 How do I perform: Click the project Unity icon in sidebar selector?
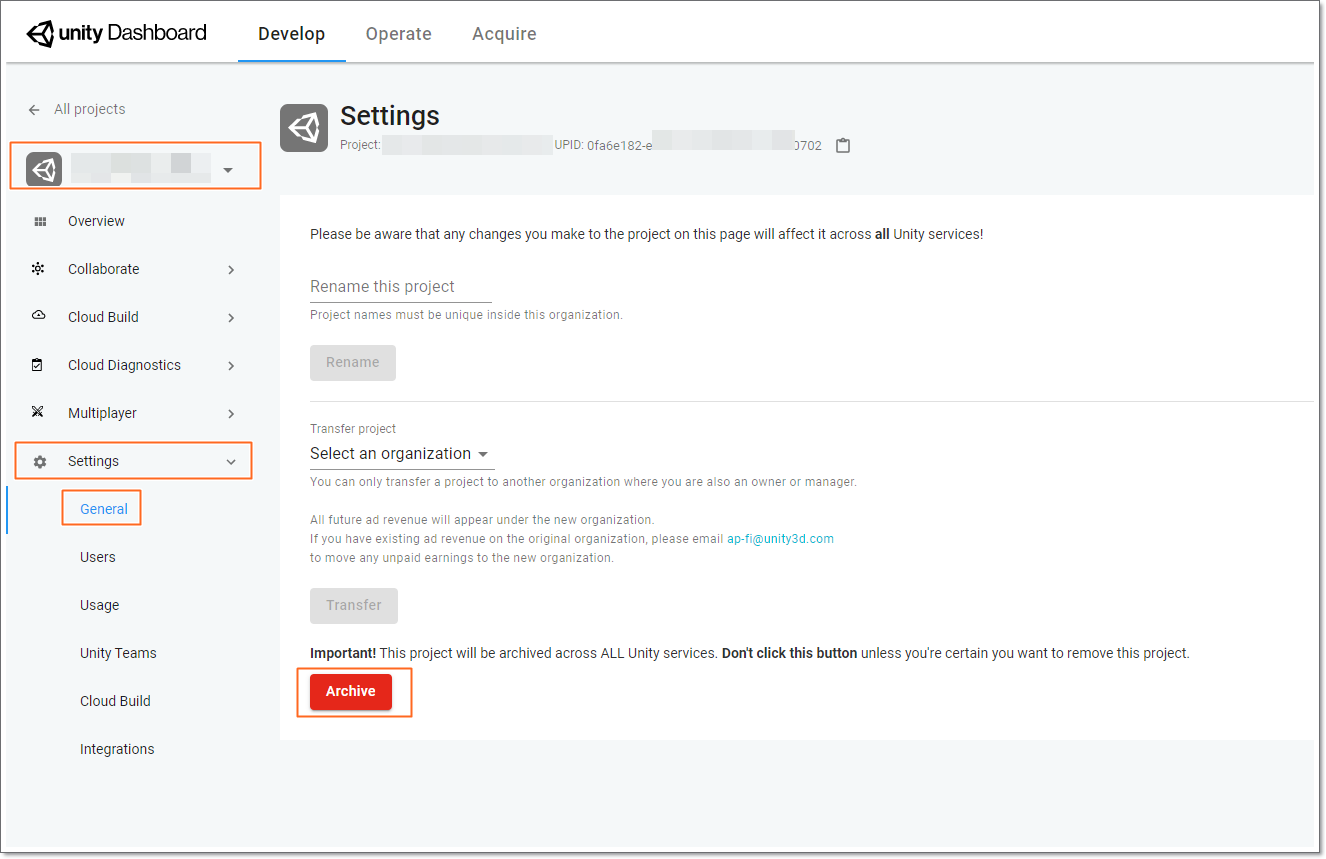pyautogui.click(x=44, y=169)
